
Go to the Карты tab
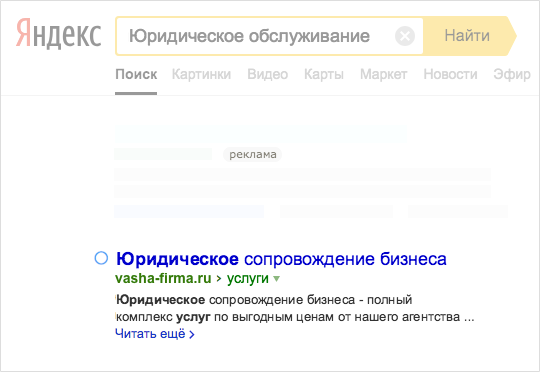(324, 74)
